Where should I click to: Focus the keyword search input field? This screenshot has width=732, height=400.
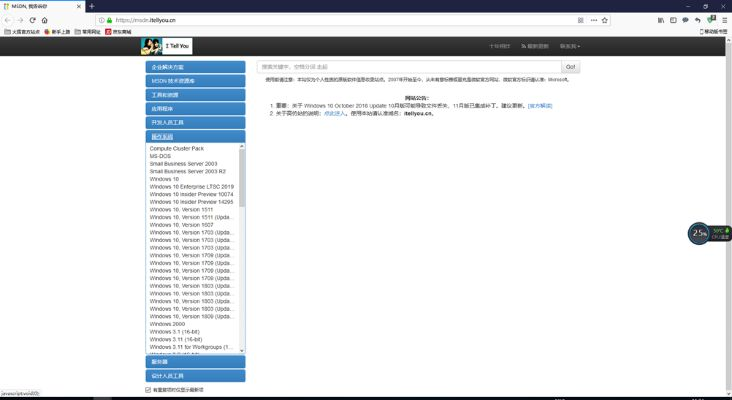coord(409,67)
